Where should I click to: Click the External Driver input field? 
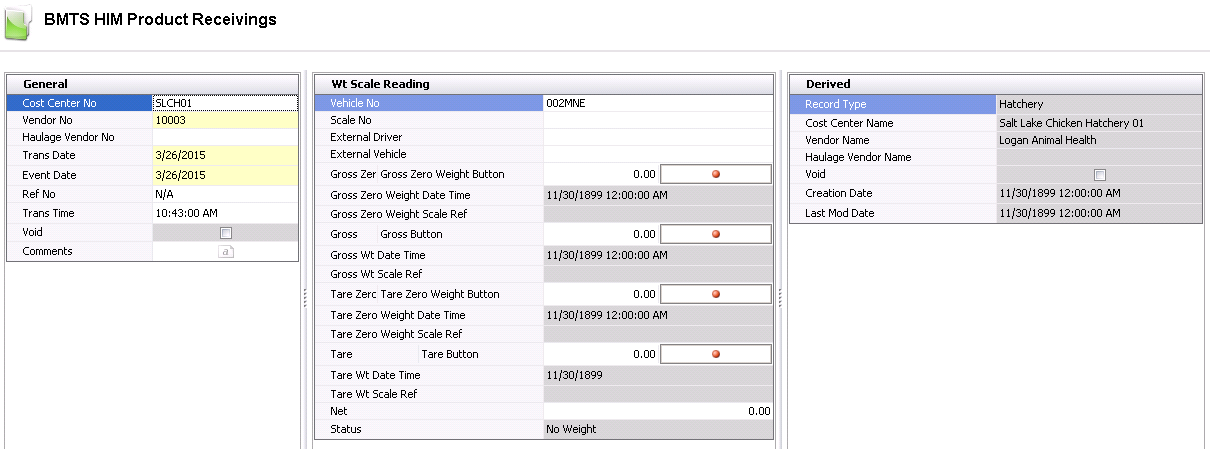click(658, 137)
